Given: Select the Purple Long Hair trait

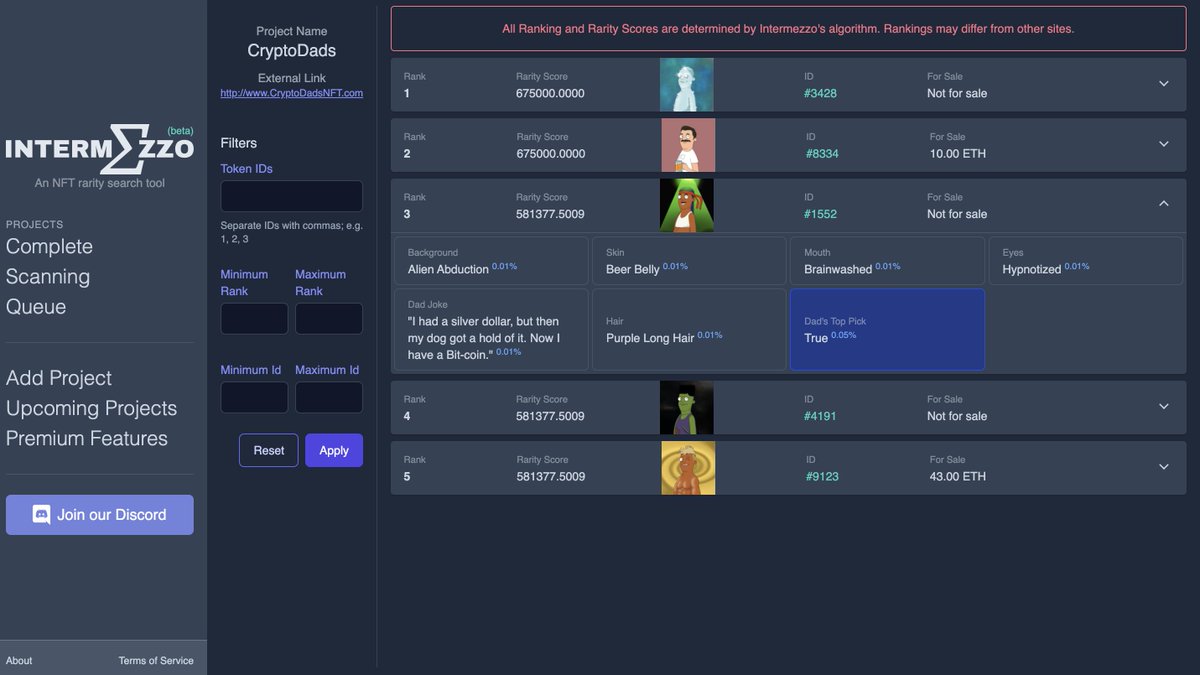Looking at the screenshot, I should click(x=689, y=330).
